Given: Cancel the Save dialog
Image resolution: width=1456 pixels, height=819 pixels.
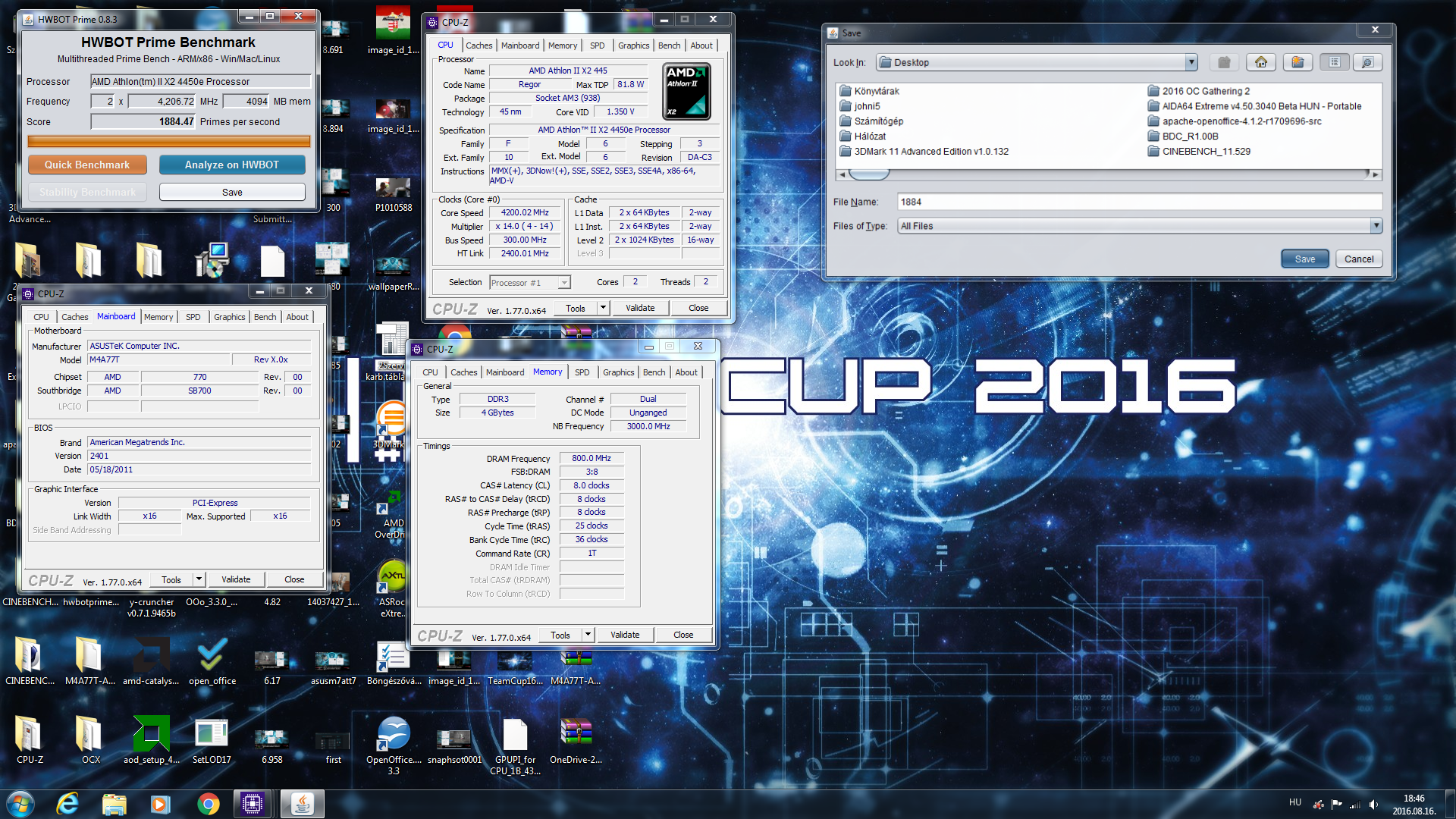Looking at the screenshot, I should [x=1359, y=259].
